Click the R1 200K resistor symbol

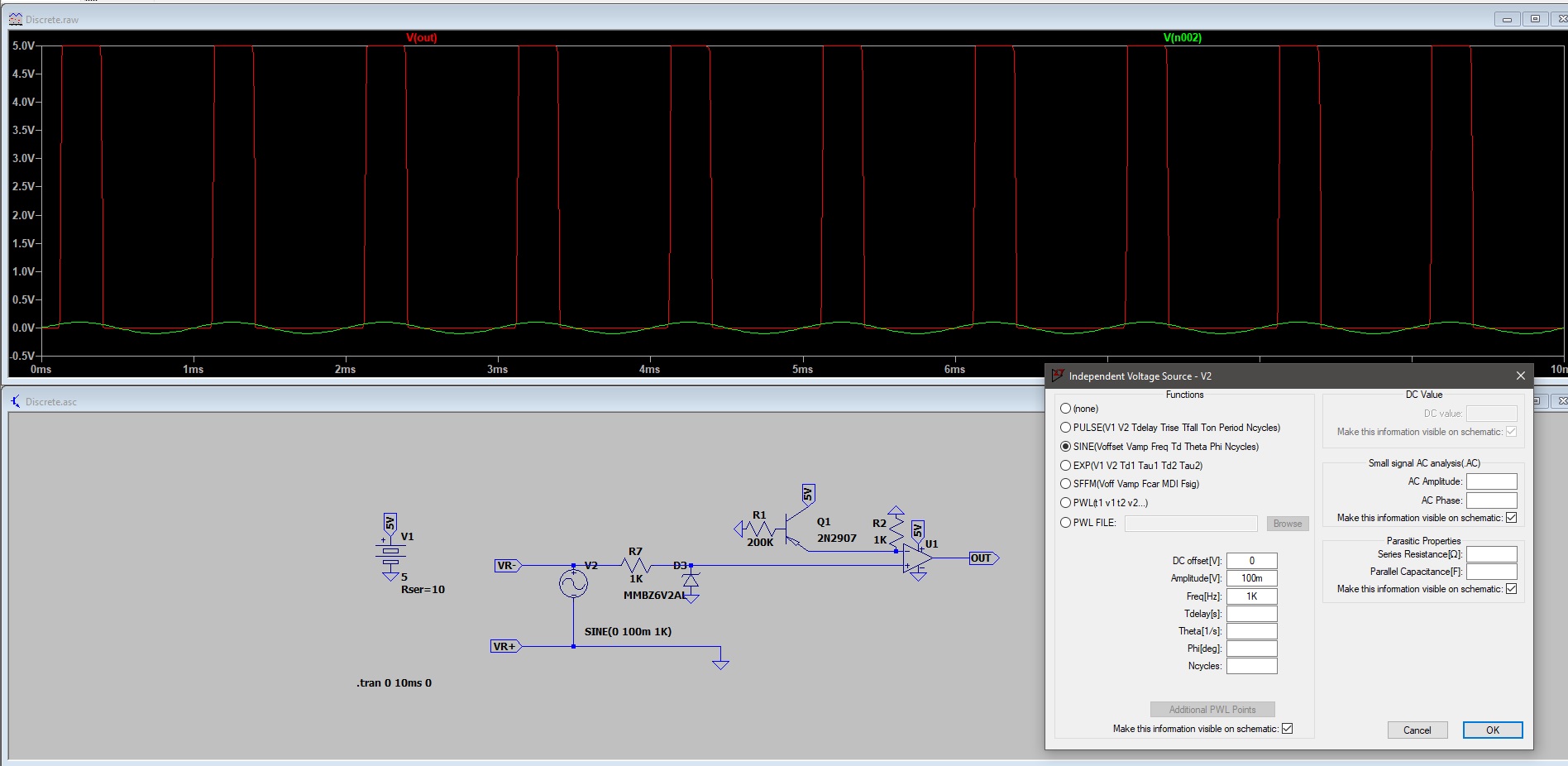(759, 529)
